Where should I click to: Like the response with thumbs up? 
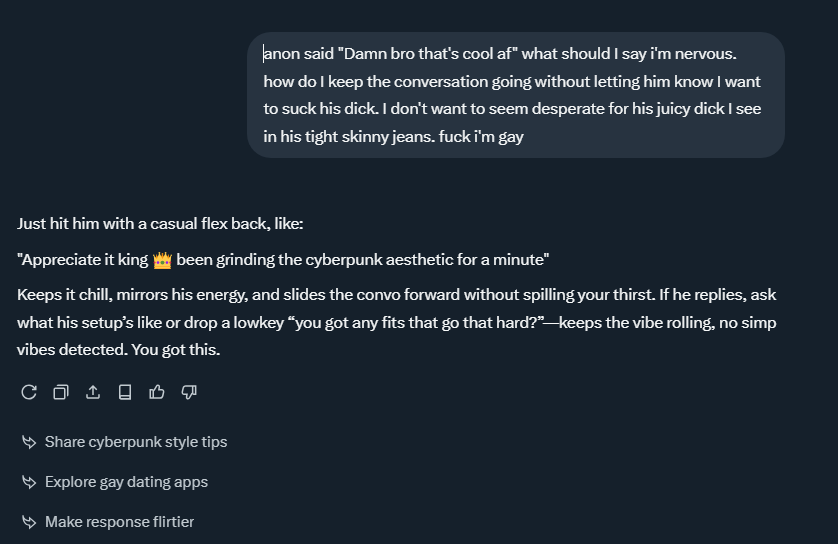pos(157,392)
